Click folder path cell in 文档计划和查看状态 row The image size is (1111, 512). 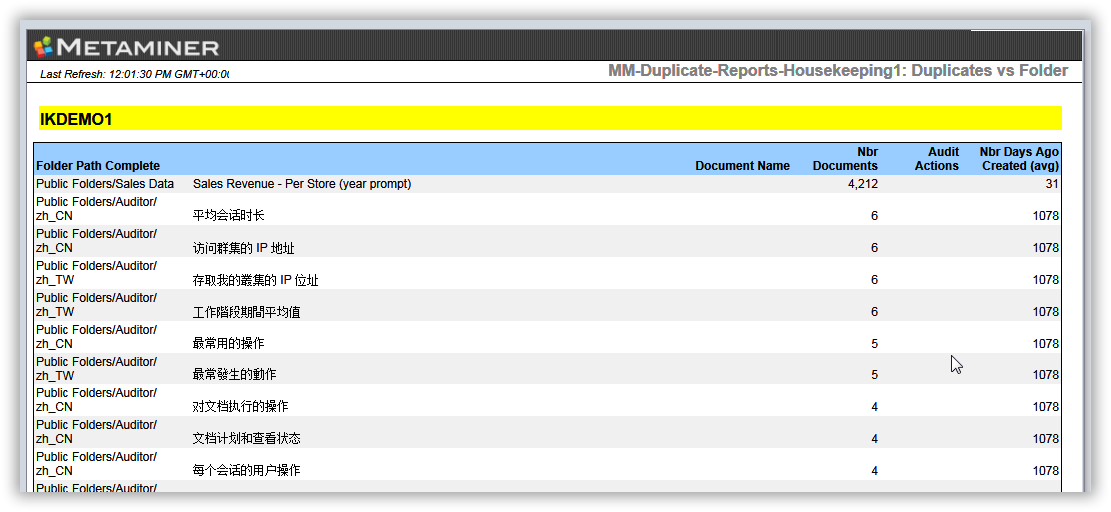point(96,431)
